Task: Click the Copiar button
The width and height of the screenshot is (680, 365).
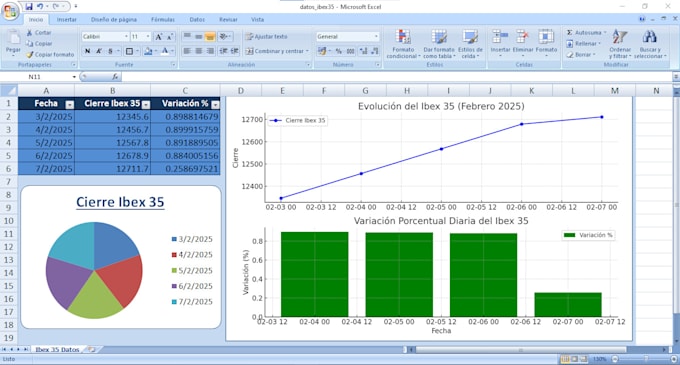Action: coord(39,44)
